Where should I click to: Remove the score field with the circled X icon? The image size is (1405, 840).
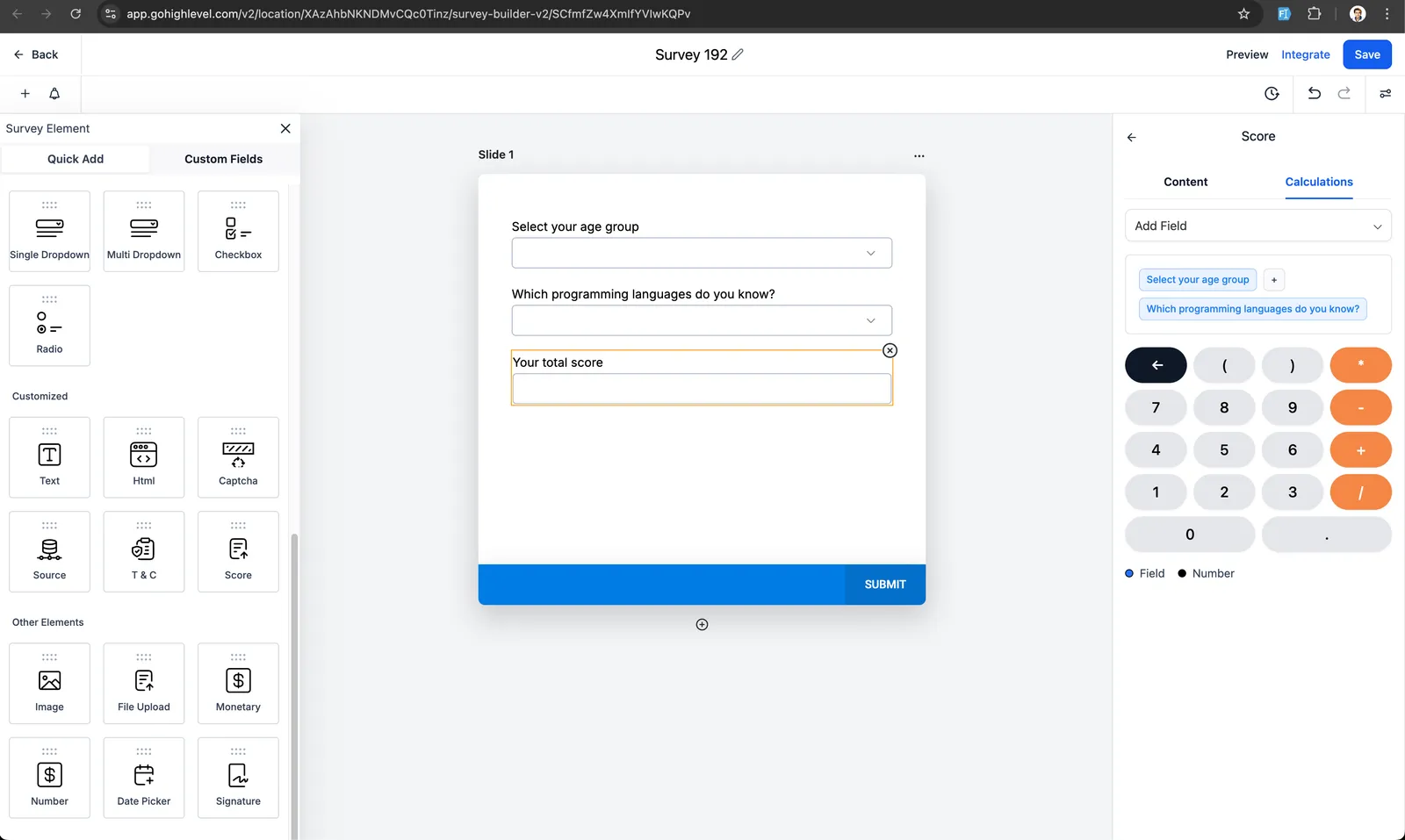coord(890,350)
